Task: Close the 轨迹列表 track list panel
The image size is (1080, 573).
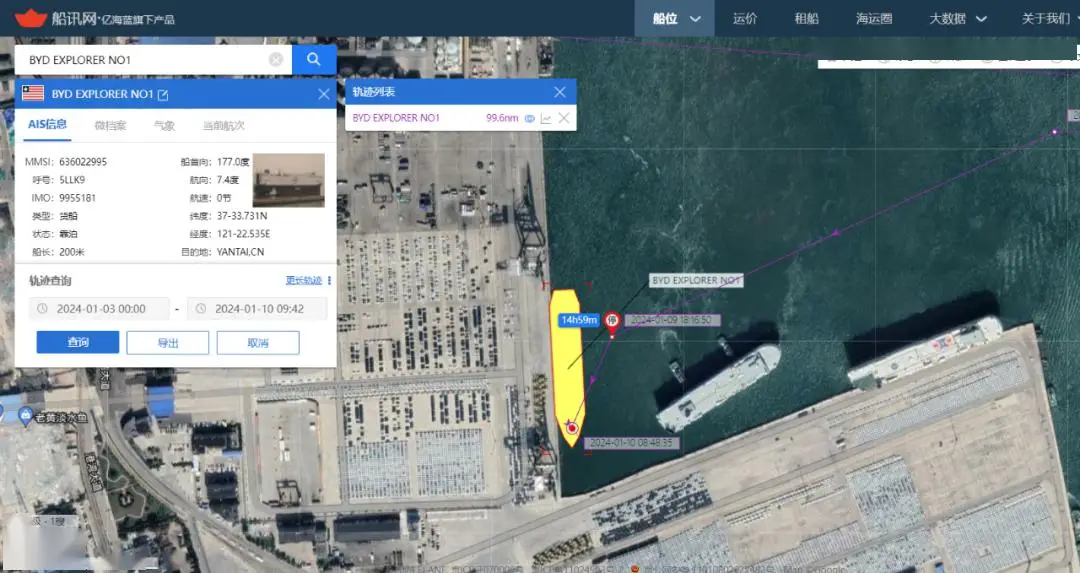Action: (x=559, y=92)
